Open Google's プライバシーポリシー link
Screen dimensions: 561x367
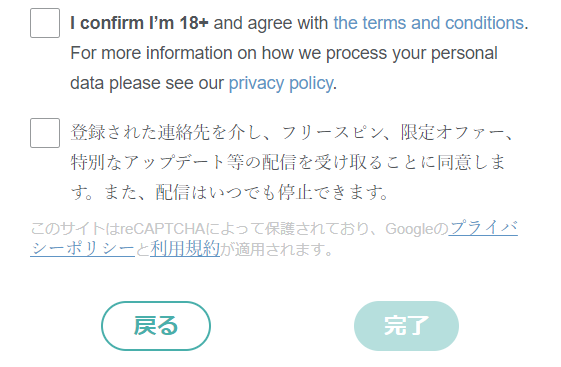(x=483, y=228)
